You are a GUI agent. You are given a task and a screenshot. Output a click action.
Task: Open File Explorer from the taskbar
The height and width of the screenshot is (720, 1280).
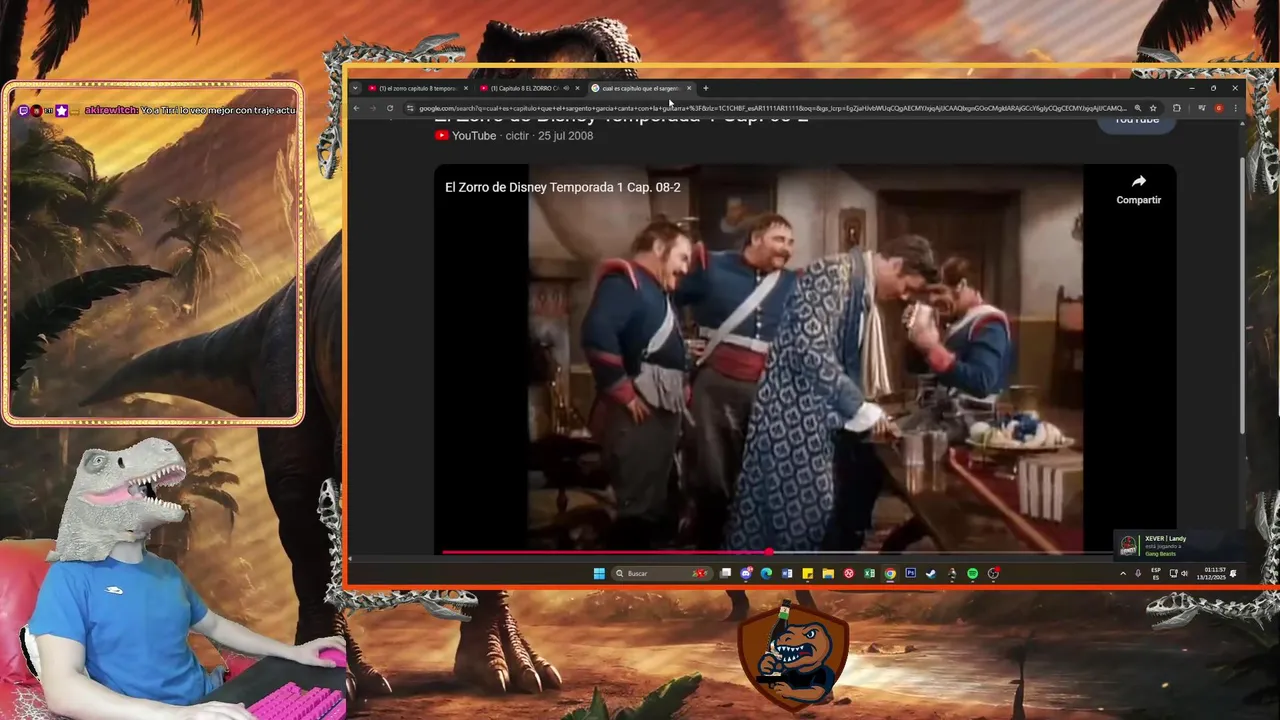[828, 574]
